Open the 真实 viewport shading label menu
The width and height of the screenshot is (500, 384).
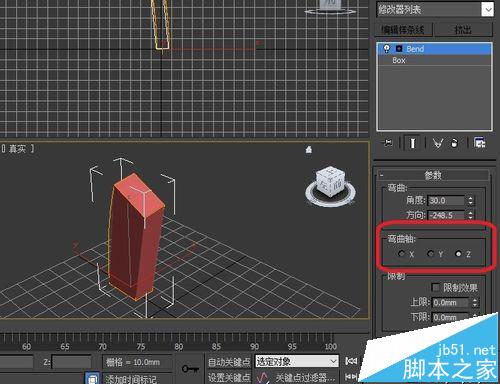(17, 149)
